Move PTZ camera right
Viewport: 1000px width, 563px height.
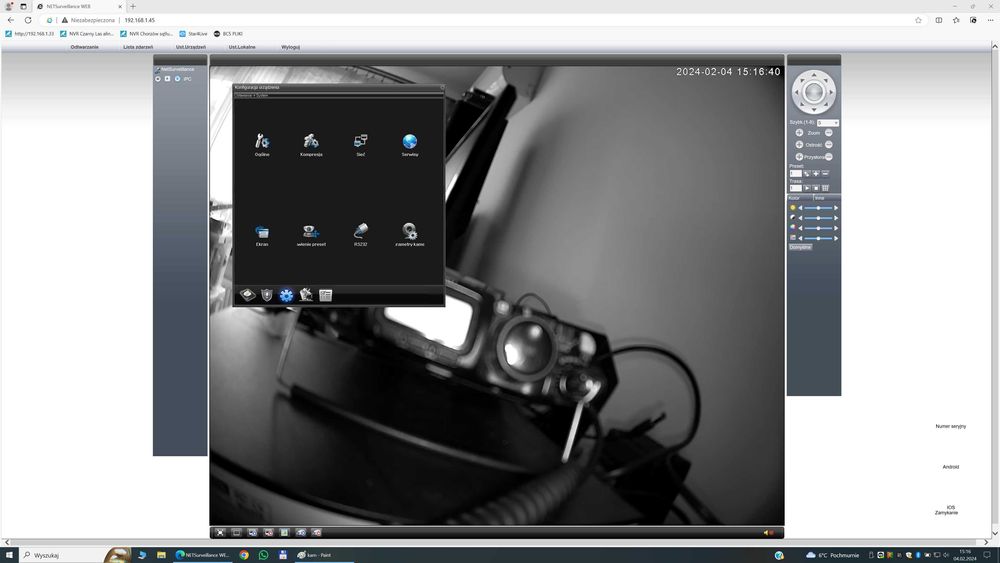pos(831,92)
